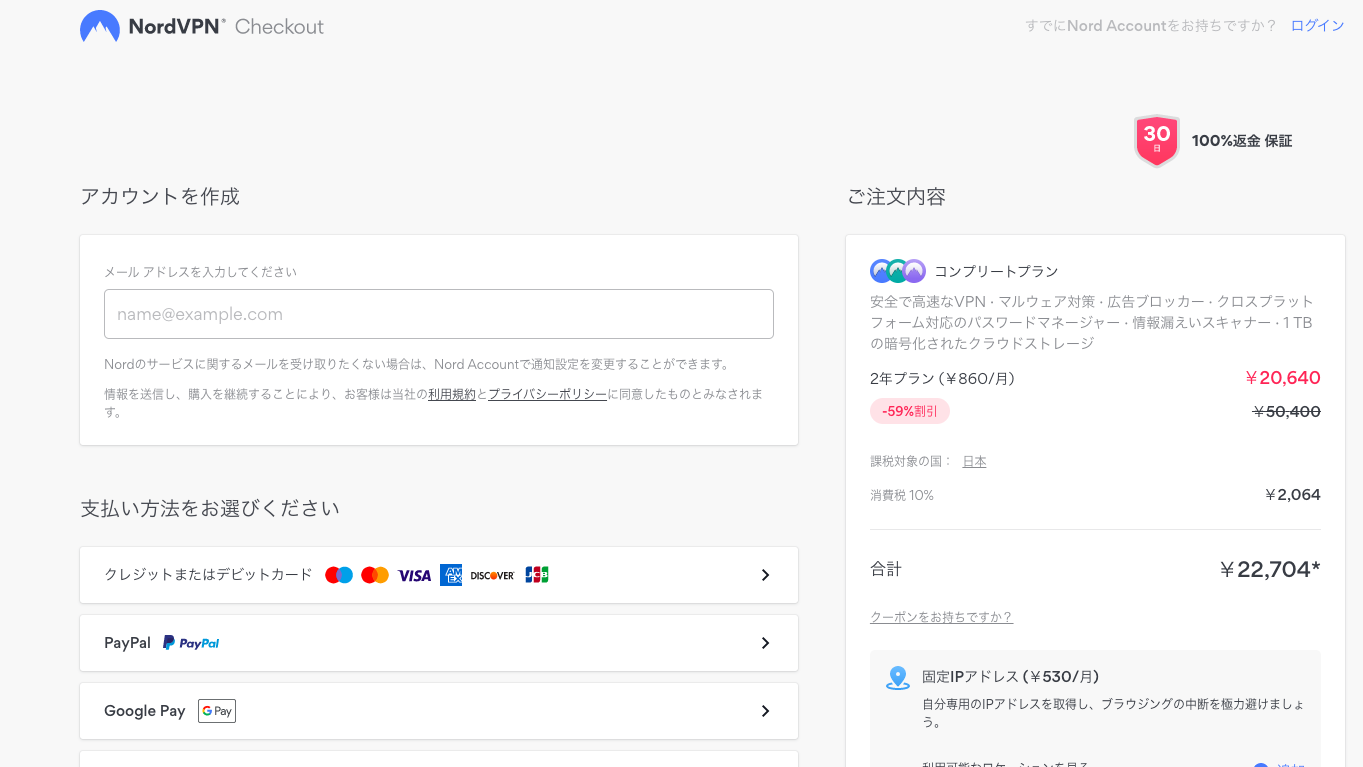Viewport: 1363px width, 767px height.
Task: Click the ￥20,640 plan price
Action: [1282, 378]
